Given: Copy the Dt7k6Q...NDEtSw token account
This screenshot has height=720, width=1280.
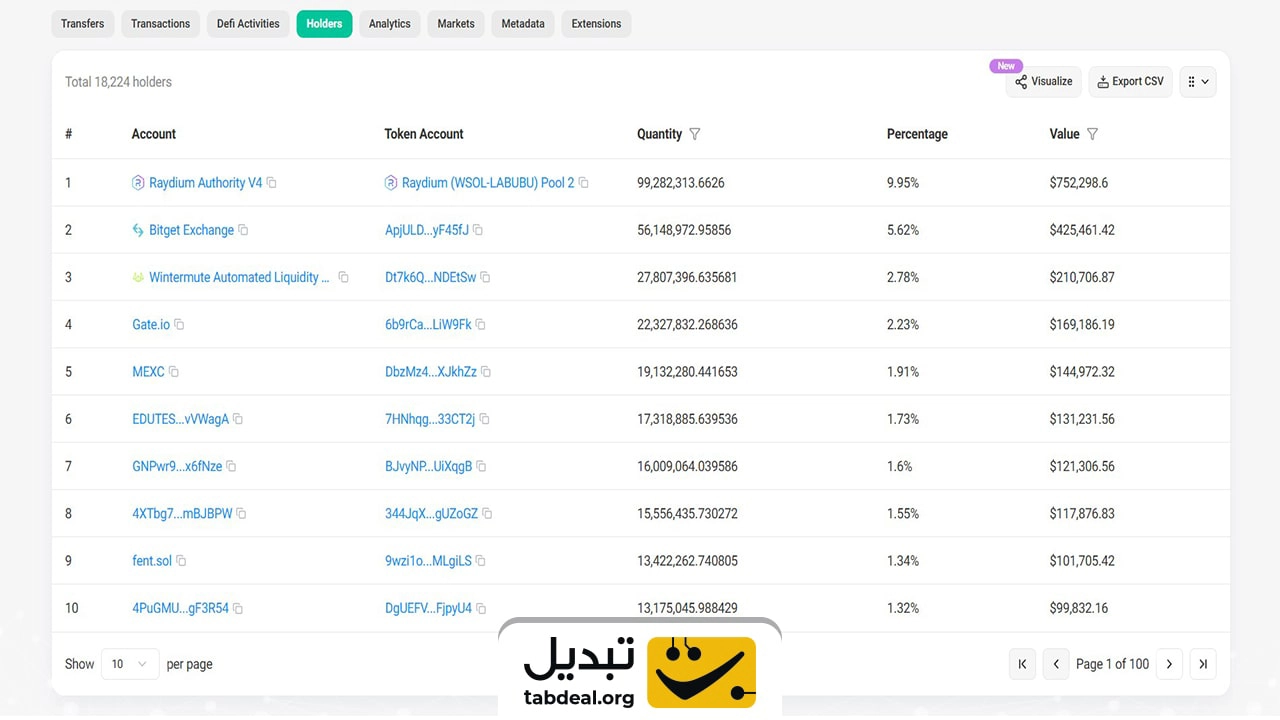Looking at the screenshot, I should (485, 277).
